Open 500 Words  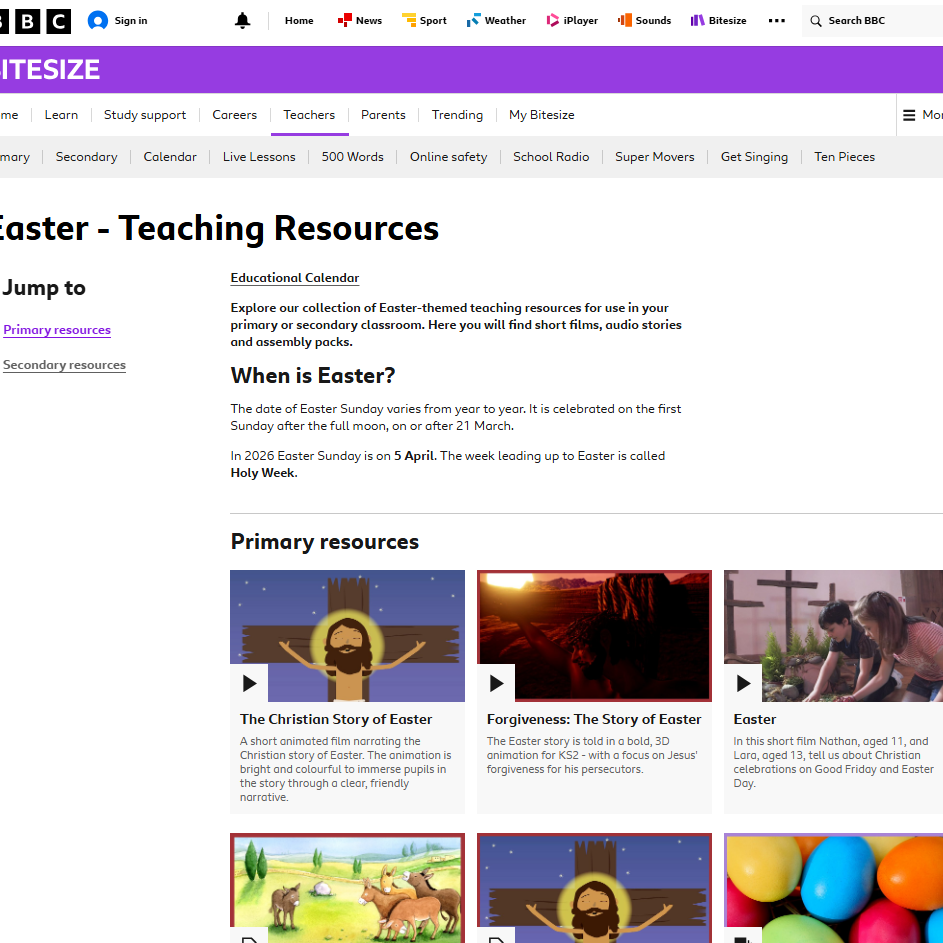click(x=352, y=157)
